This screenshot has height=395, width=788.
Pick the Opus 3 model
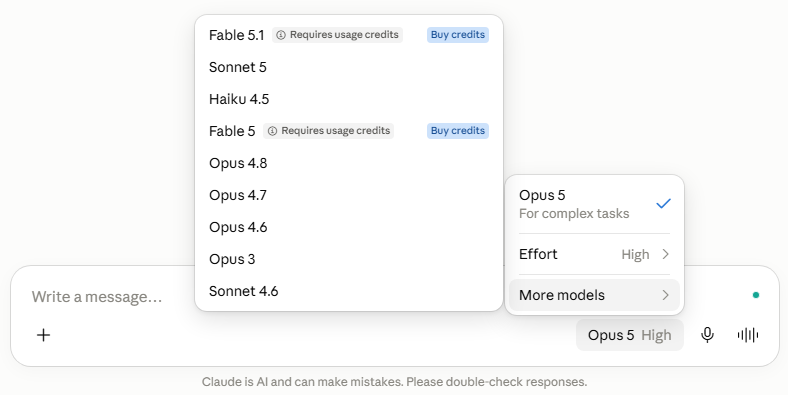click(349, 259)
